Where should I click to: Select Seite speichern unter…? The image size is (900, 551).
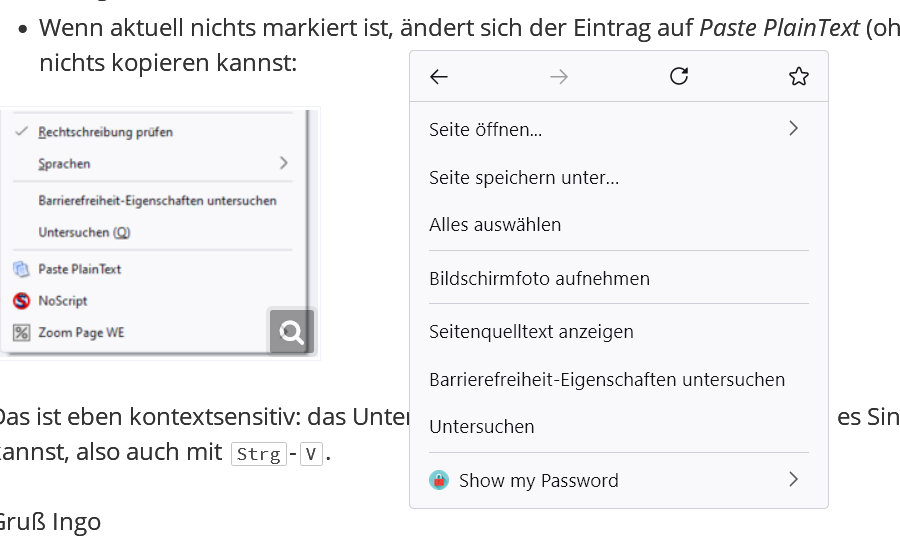pos(524,178)
